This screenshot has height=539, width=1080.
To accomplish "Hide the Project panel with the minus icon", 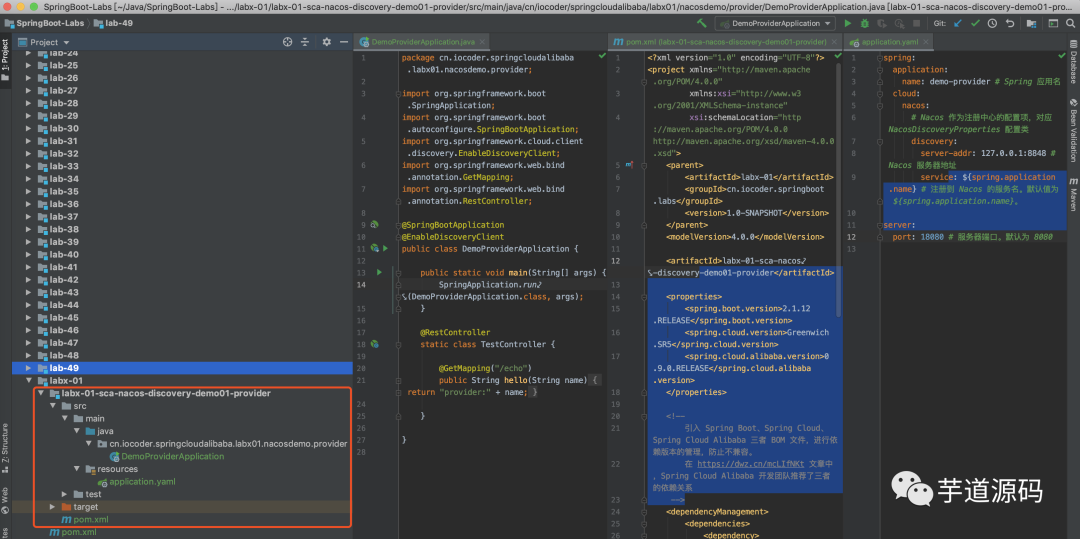I will click(342, 42).
